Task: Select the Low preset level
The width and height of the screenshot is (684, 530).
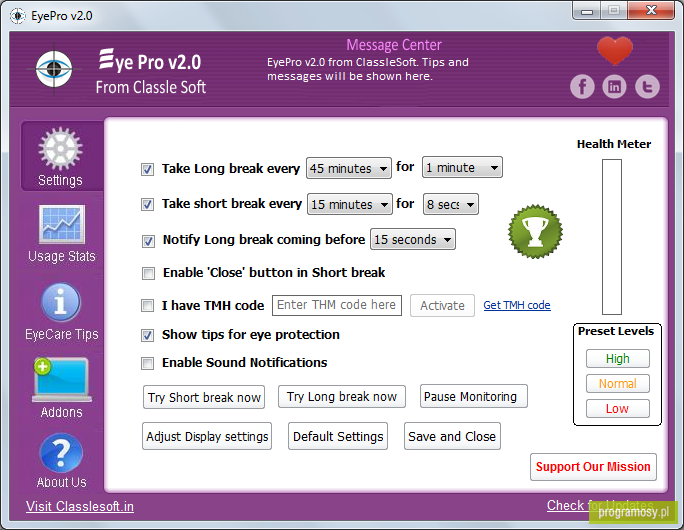Action: tap(618, 409)
